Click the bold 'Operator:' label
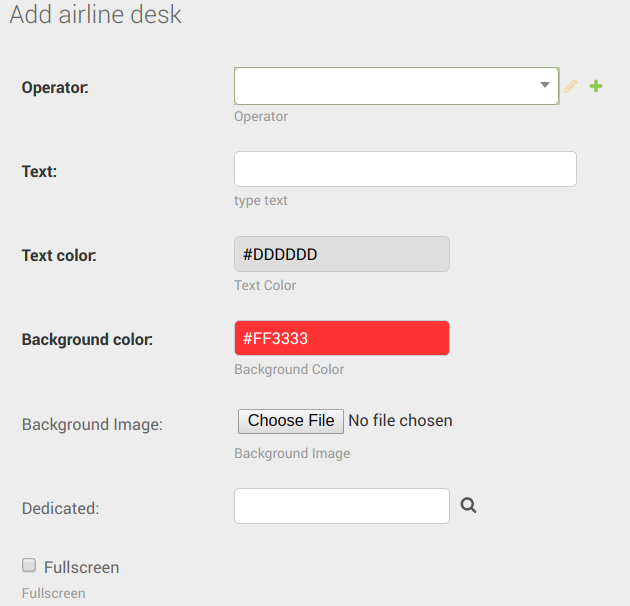 pos(55,87)
